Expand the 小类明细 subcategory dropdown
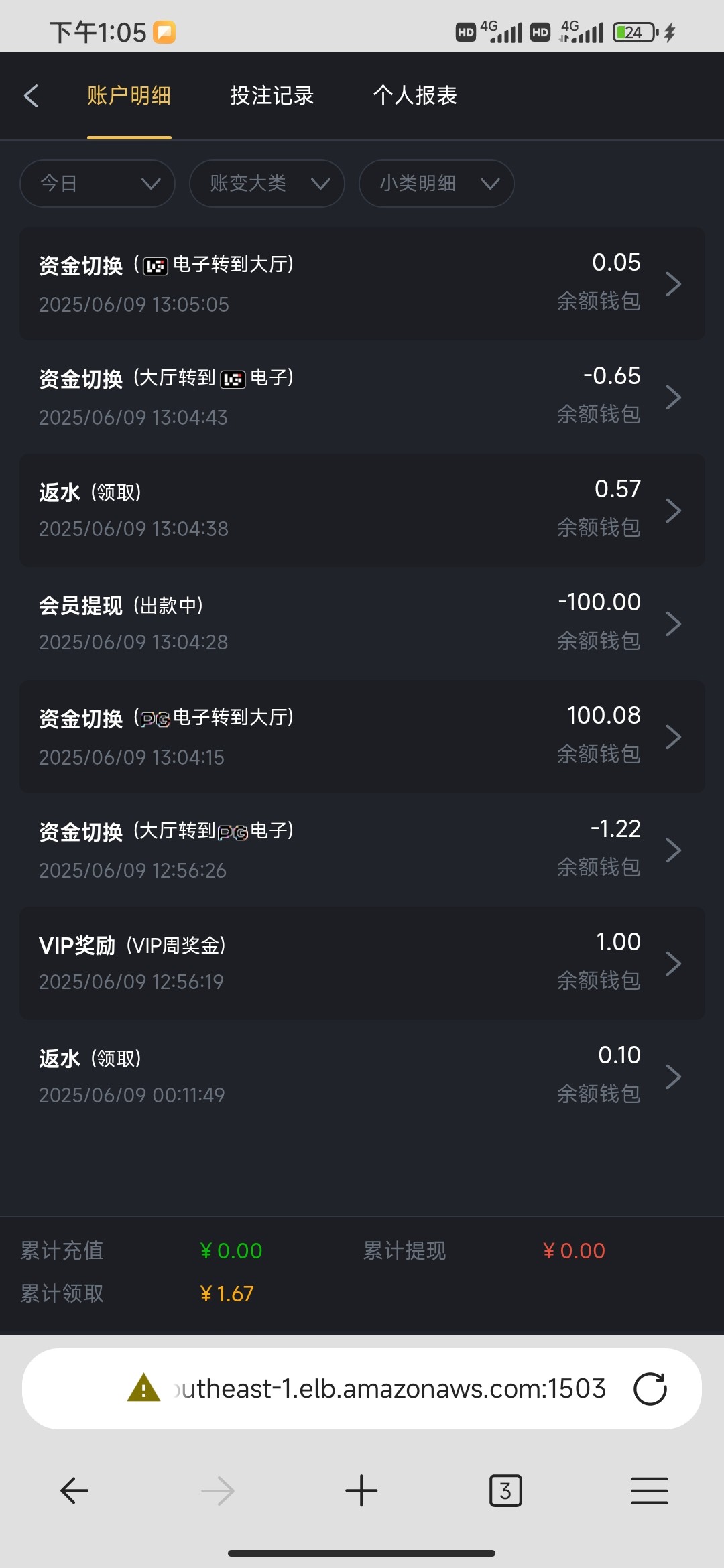 pos(436,184)
